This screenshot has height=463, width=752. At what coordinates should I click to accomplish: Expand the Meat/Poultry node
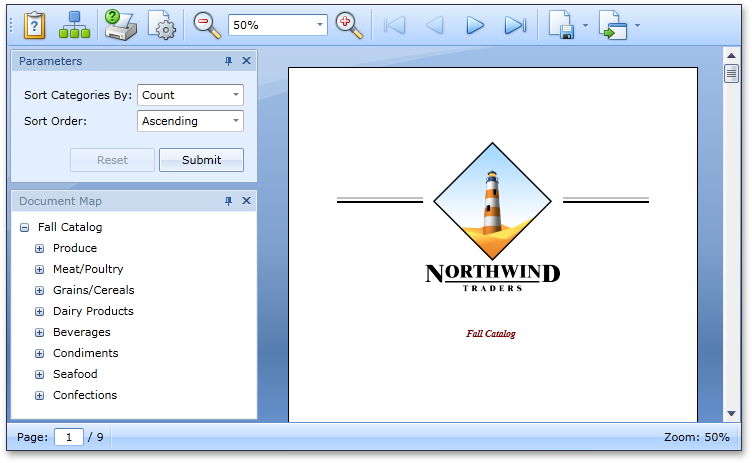(39, 270)
